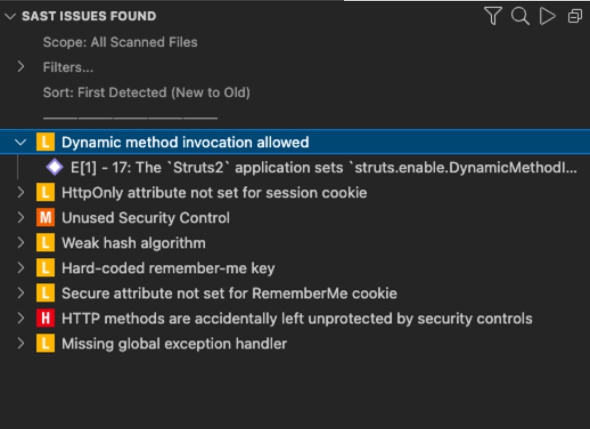Click the filter funnel icon in header

click(493, 16)
